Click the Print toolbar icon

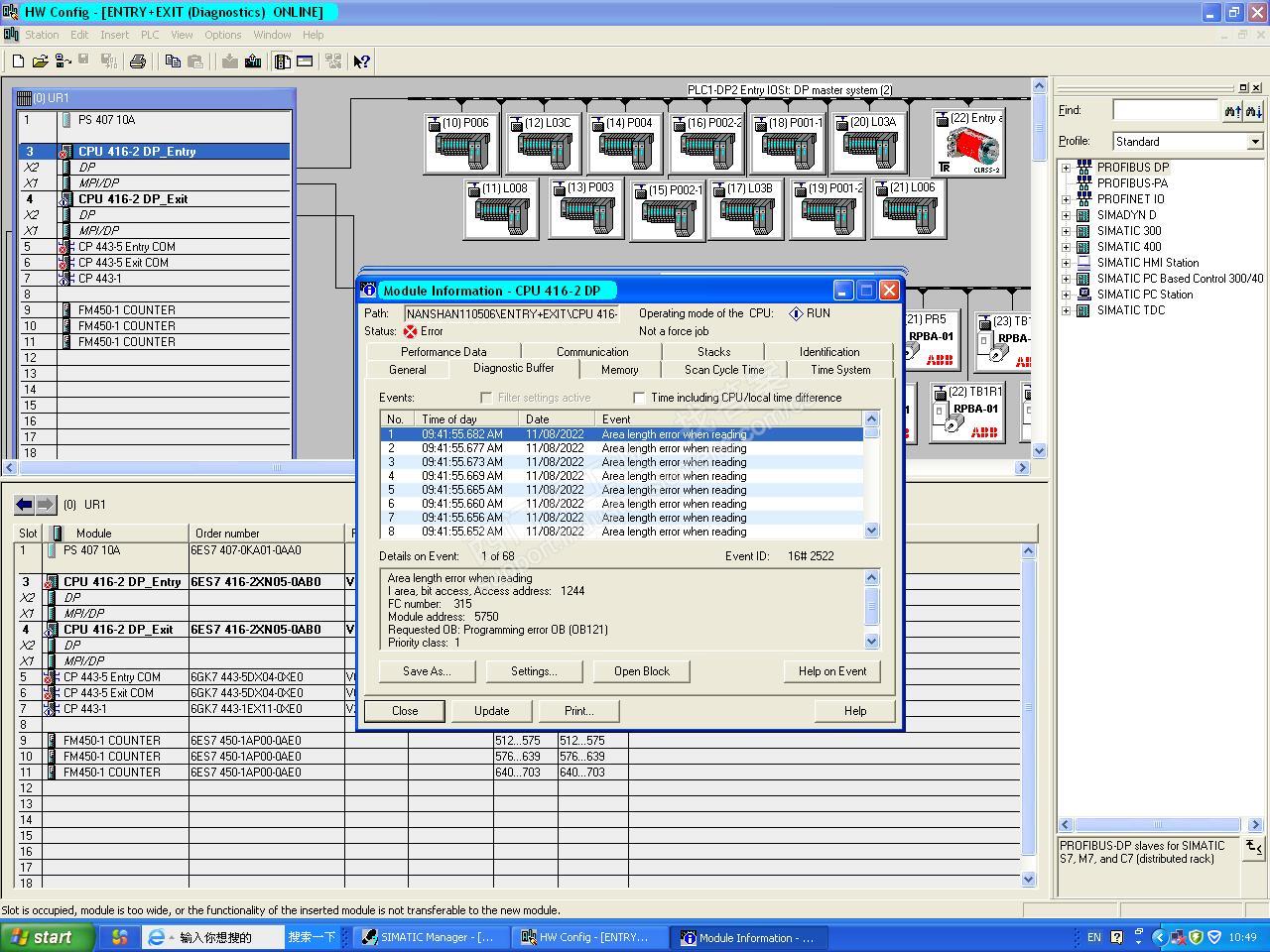[138, 61]
